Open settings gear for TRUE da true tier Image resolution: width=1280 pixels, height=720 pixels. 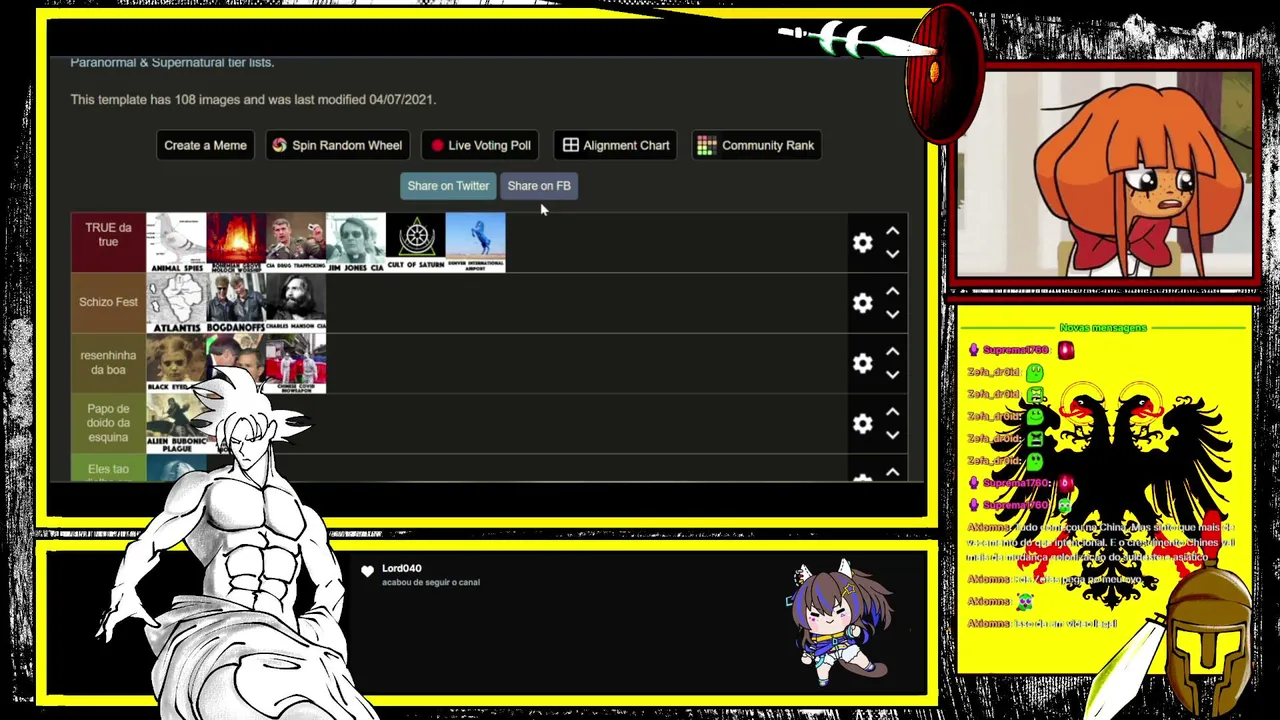pos(862,243)
